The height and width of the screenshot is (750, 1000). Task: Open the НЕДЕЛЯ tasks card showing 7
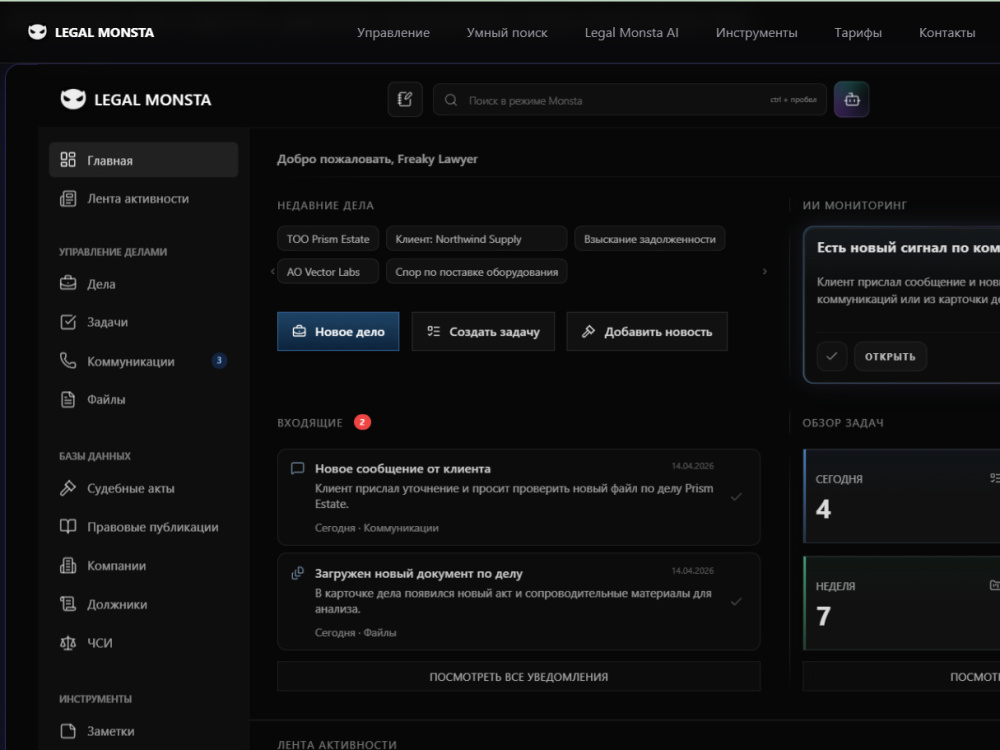901,603
